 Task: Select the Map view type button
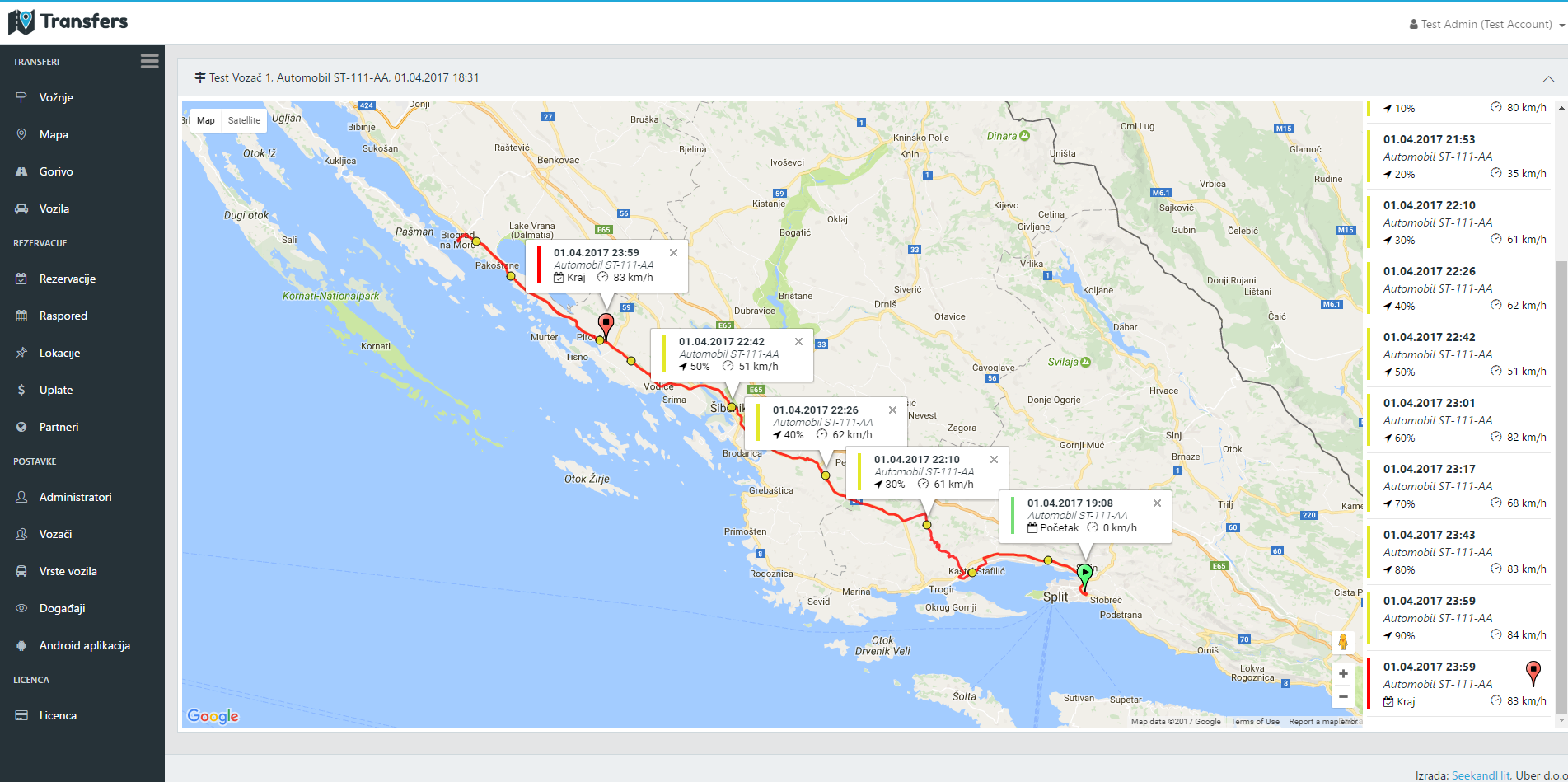pyautogui.click(x=206, y=120)
